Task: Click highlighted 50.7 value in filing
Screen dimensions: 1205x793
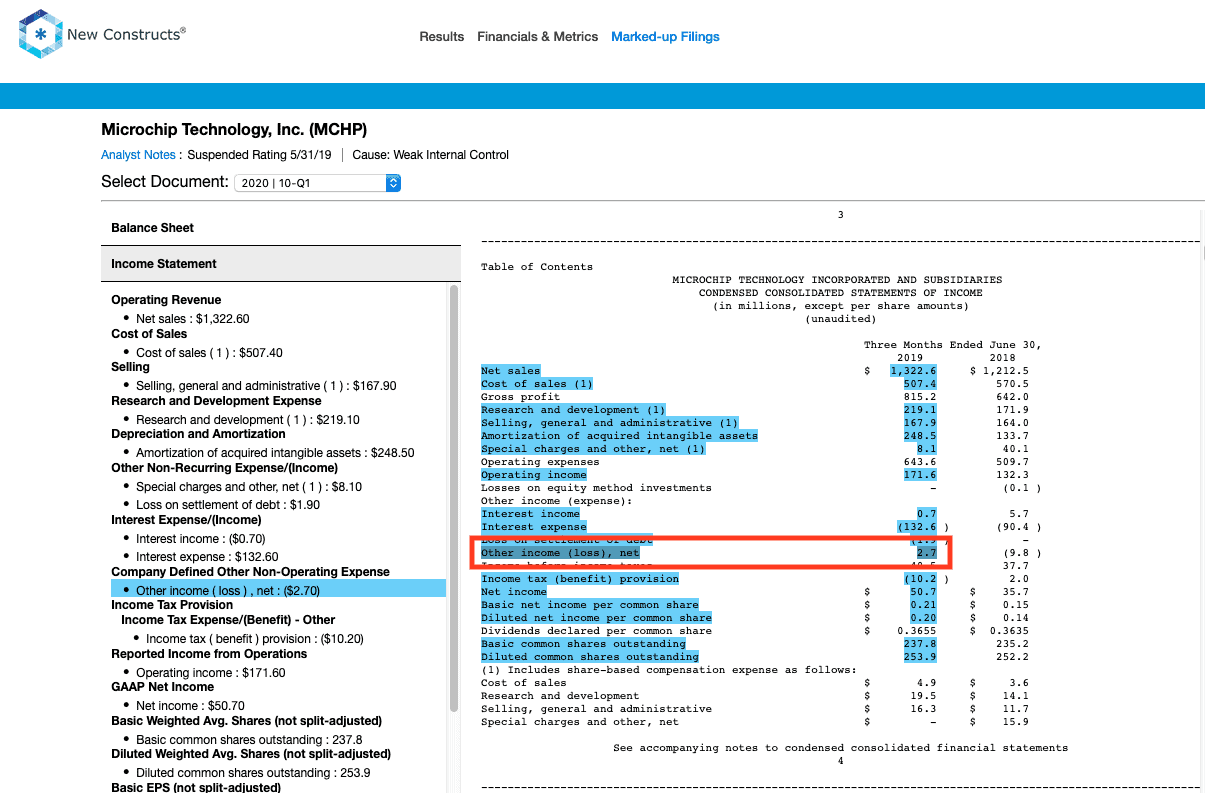Action: coord(922,592)
